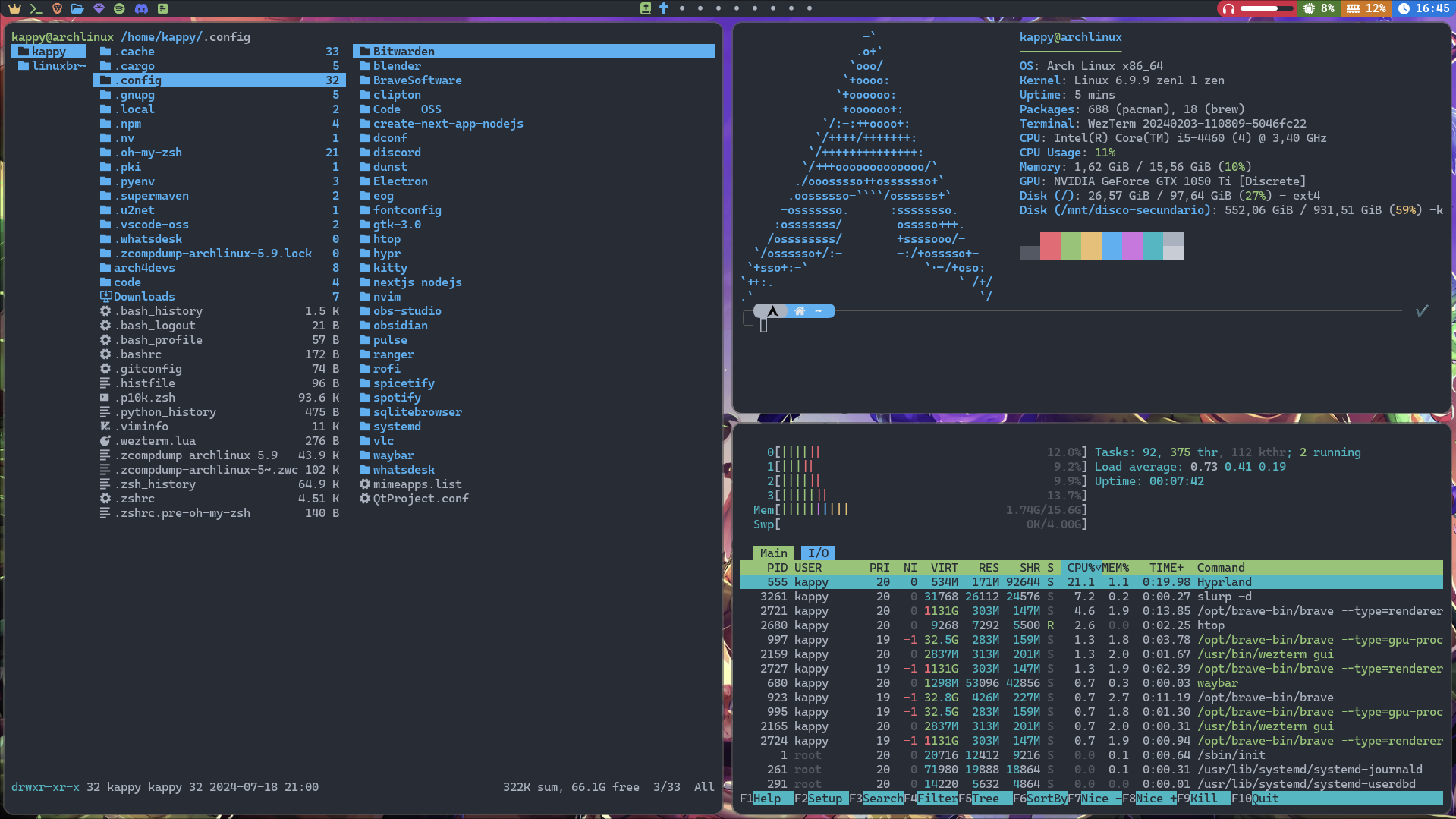The image size is (1456, 819).
Task: Select the waybar process row in htop
Action: pos(1091,683)
